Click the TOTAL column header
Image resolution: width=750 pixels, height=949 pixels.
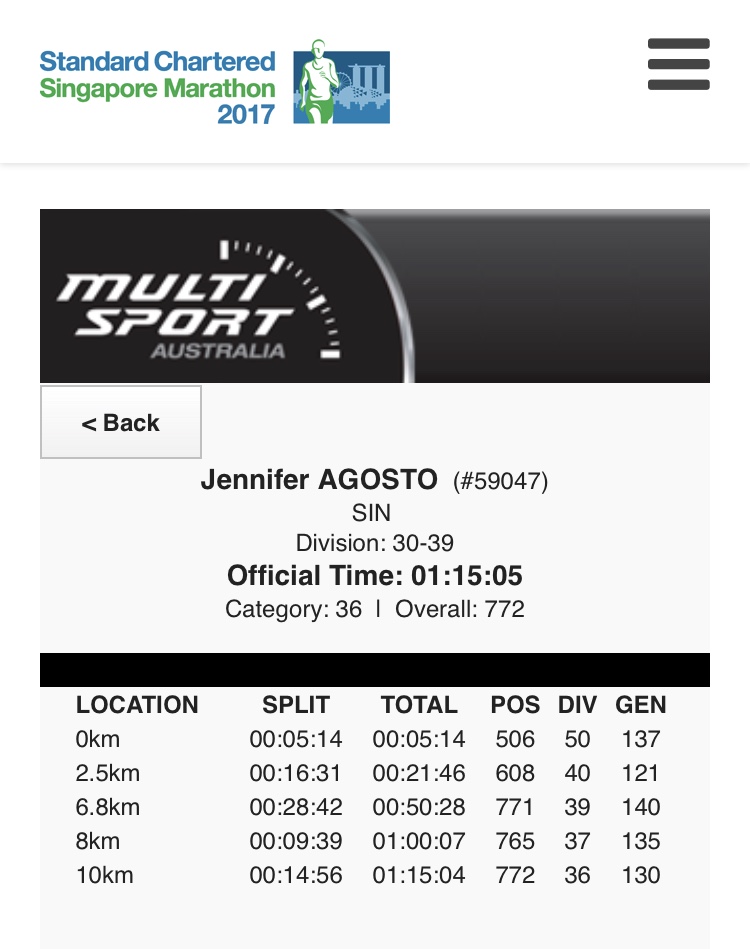pos(419,704)
